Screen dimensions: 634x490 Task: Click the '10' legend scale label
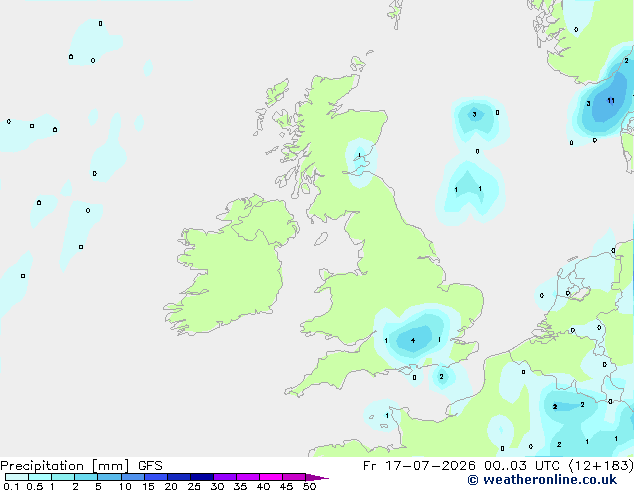click(125, 486)
